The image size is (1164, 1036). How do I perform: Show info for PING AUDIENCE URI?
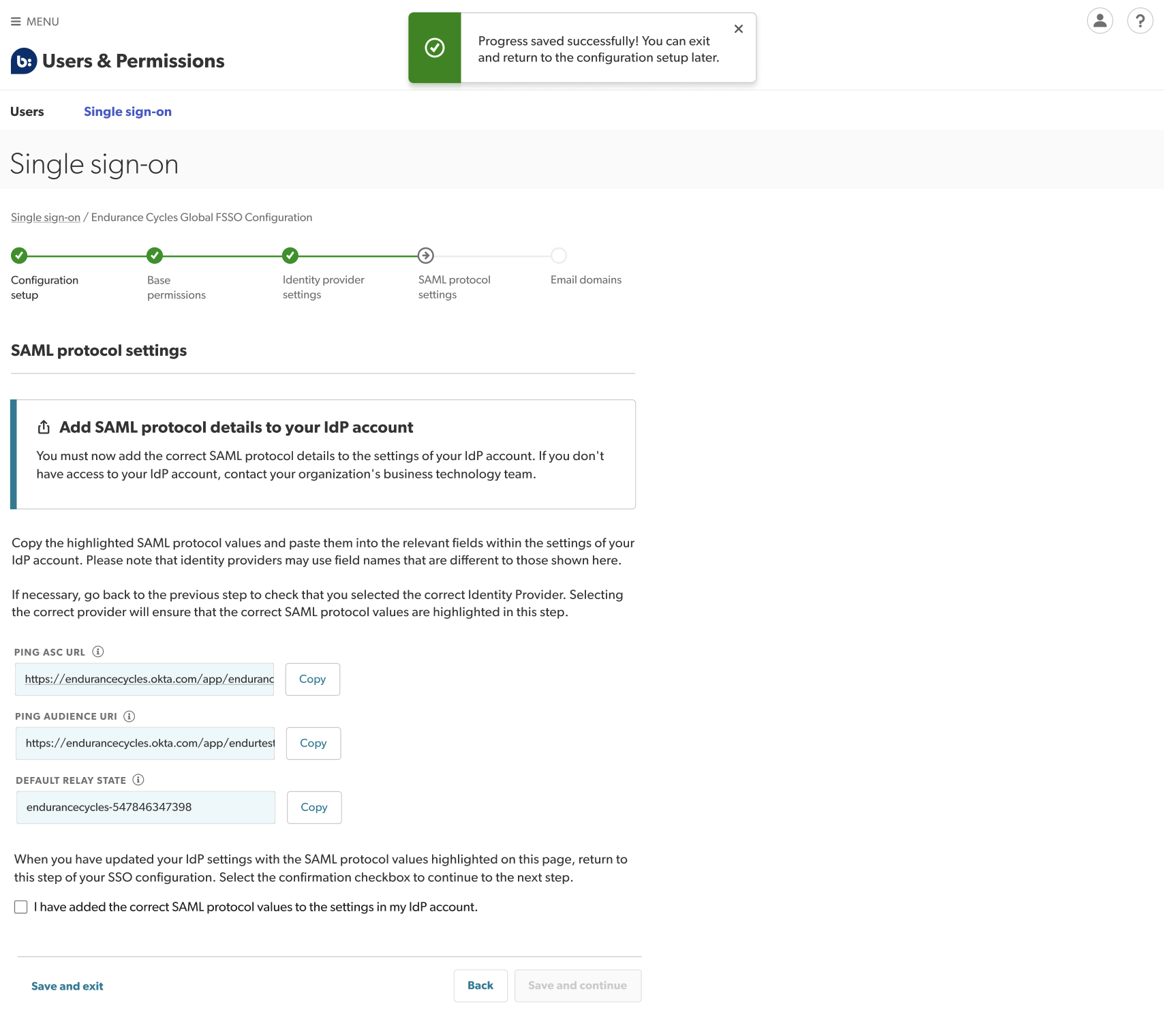(x=129, y=716)
